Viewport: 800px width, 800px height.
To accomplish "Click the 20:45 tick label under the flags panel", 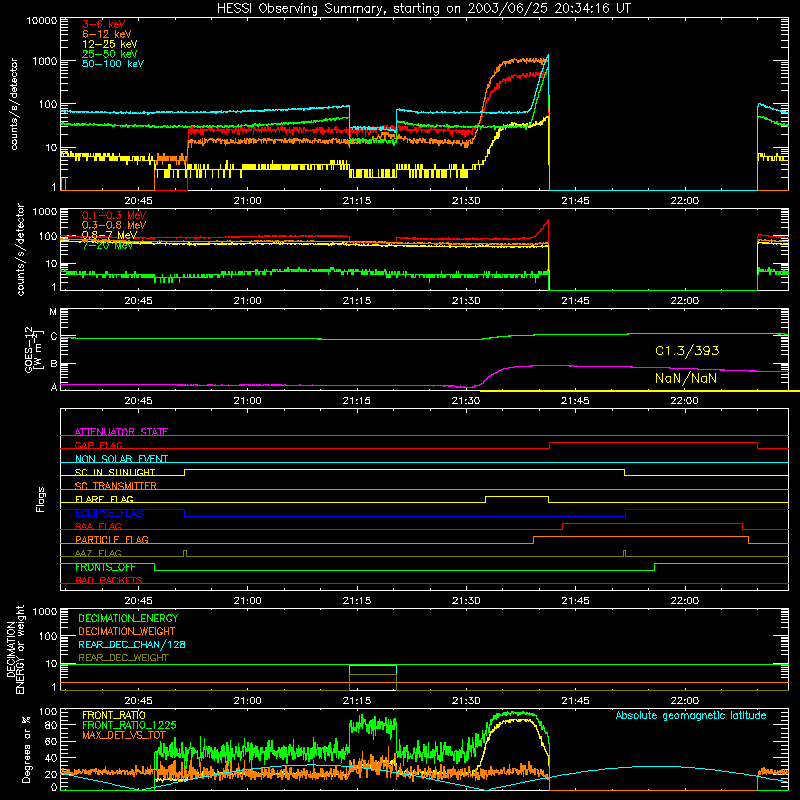I will point(138,601).
